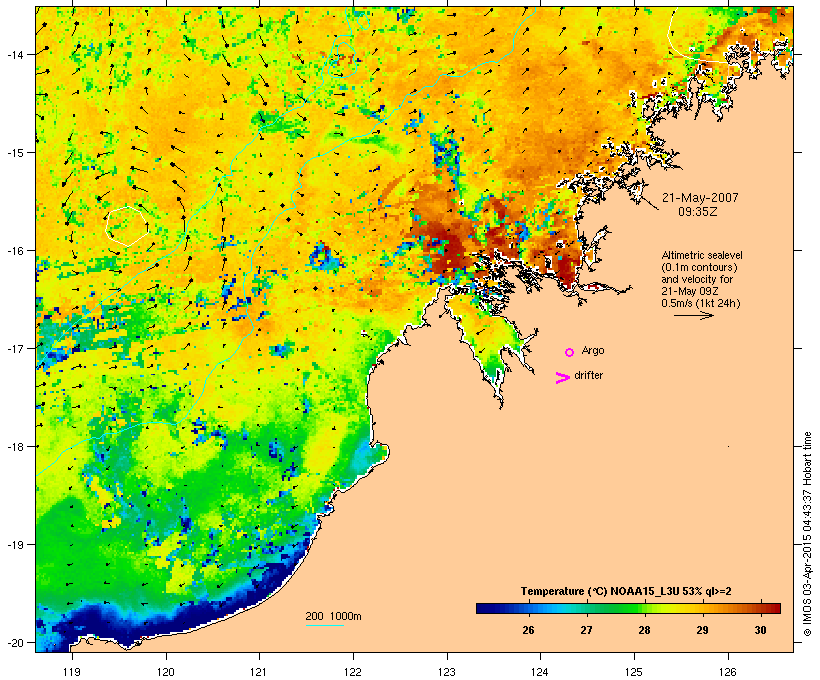Click the 'and velocity for' caption line
820x680 pixels.
(x=697, y=279)
